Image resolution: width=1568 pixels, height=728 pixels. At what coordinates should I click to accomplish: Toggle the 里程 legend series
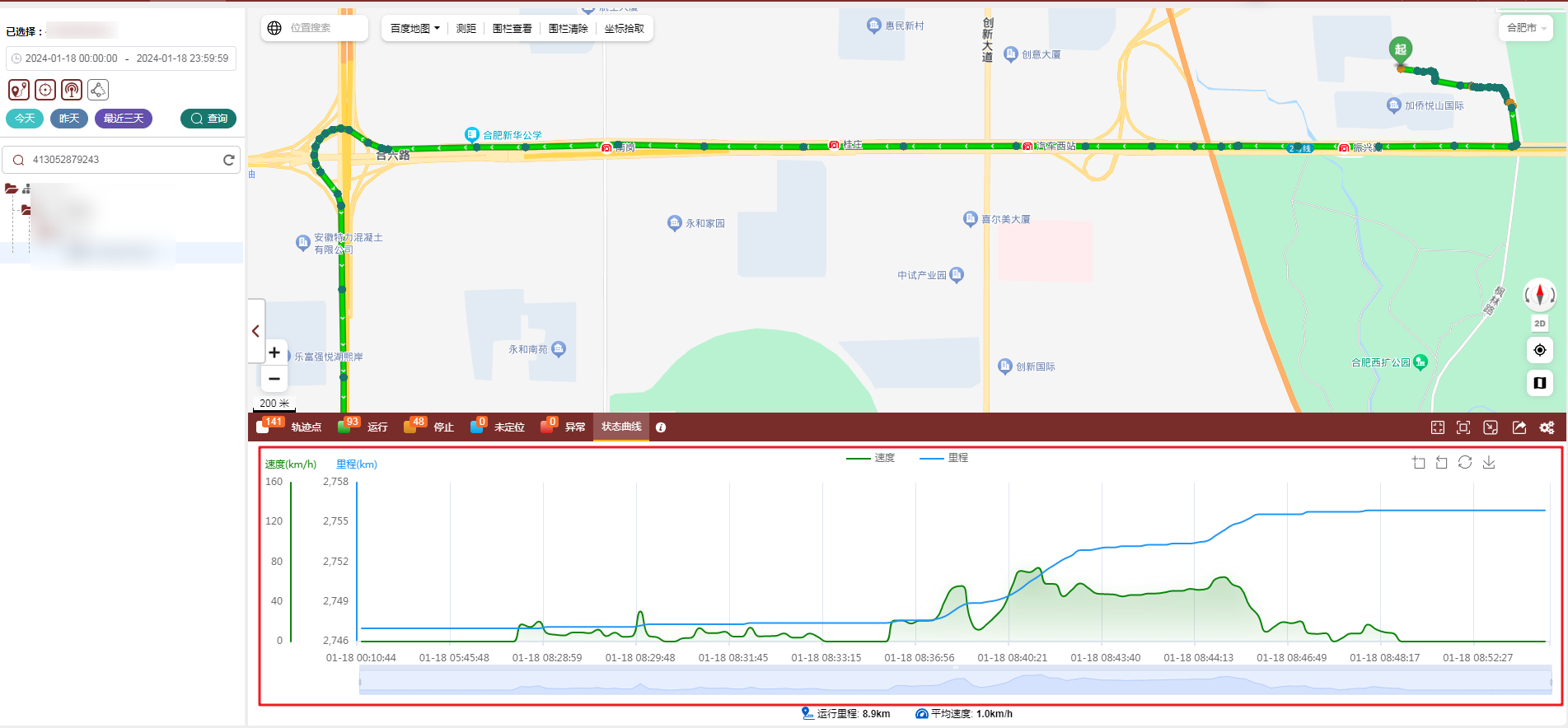click(x=944, y=458)
